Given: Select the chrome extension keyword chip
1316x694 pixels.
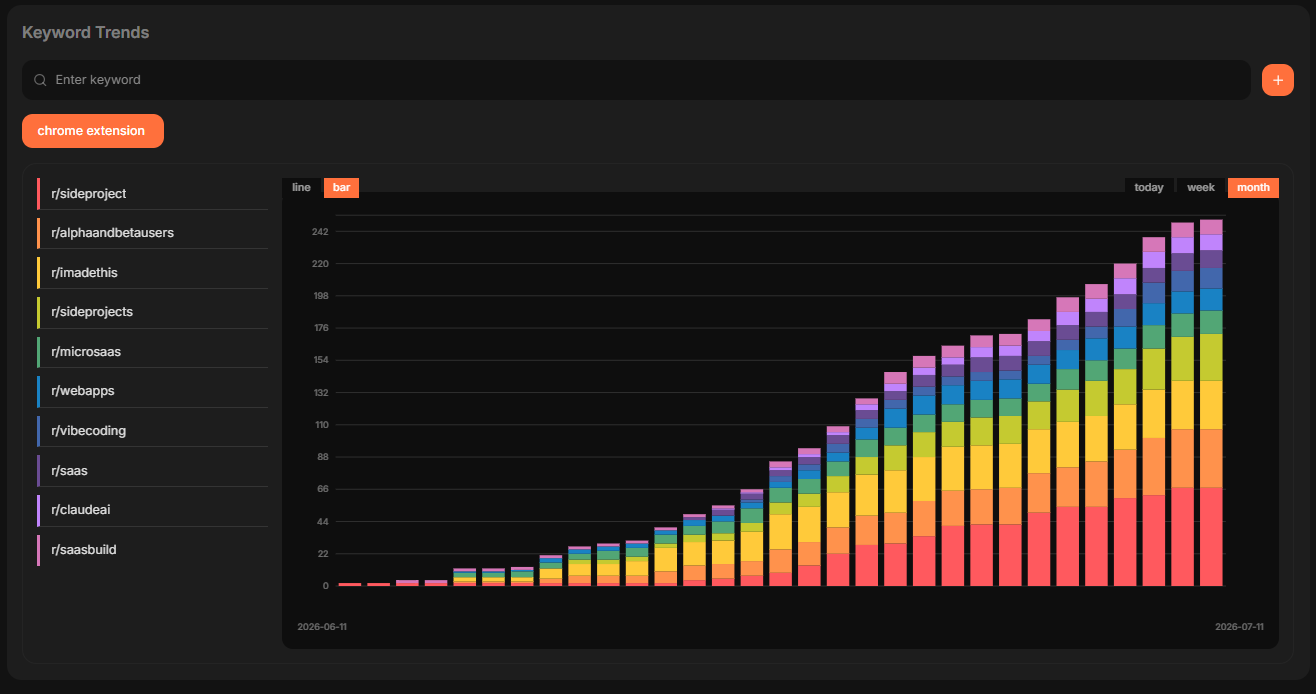Looking at the screenshot, I should click(93, 131).
